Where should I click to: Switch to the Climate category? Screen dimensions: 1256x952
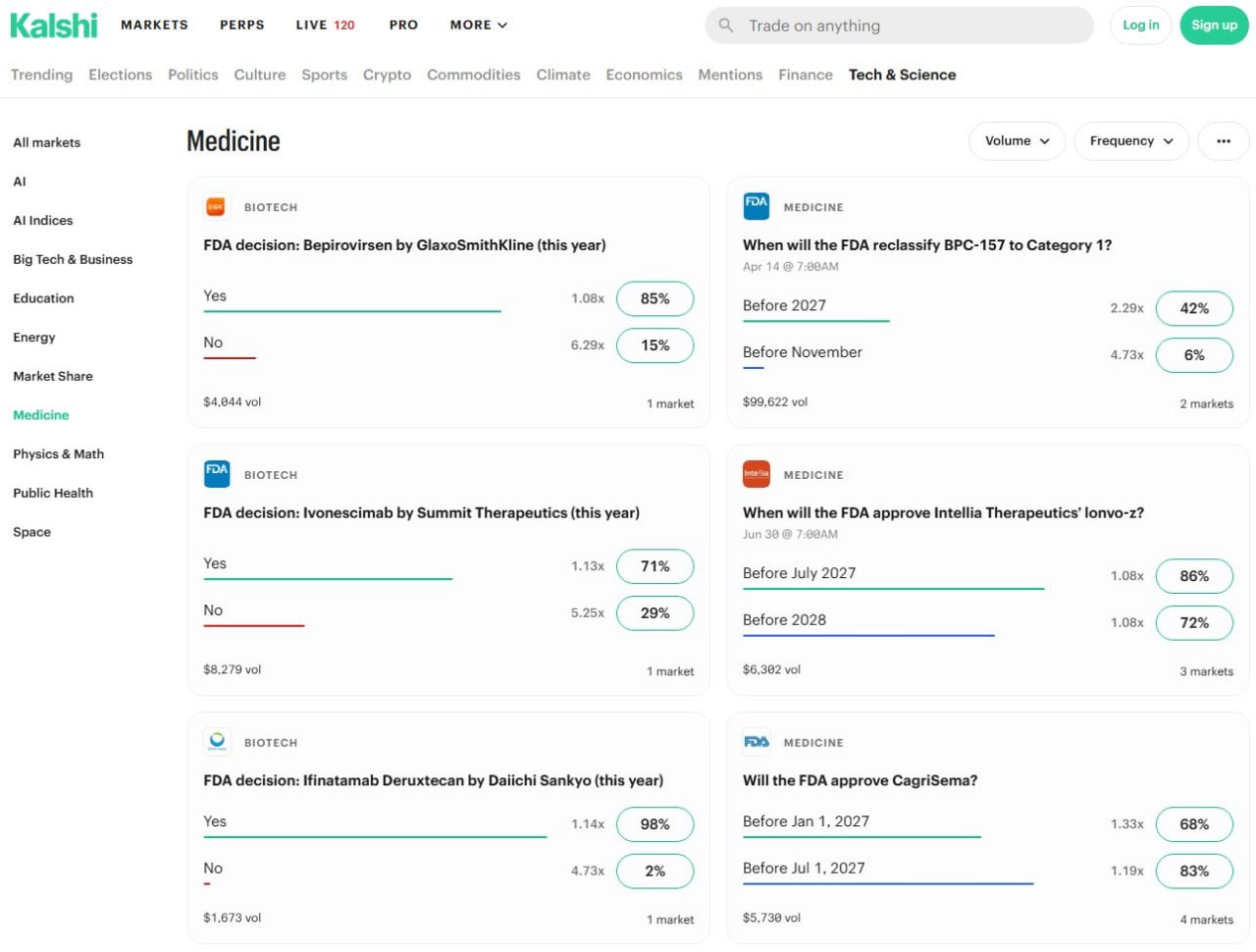(563, 75)
